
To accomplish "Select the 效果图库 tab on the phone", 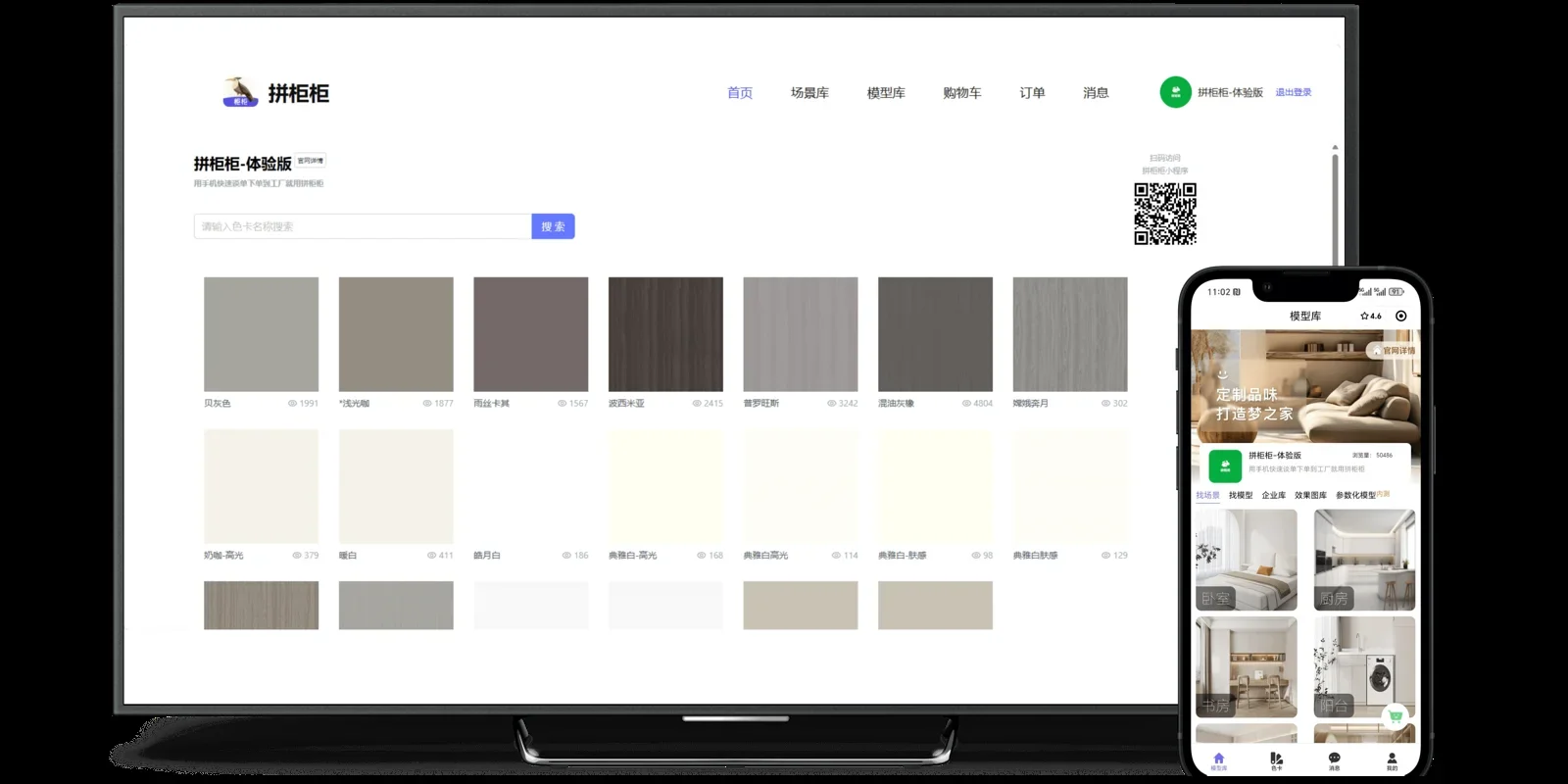I will (1310, 495).
